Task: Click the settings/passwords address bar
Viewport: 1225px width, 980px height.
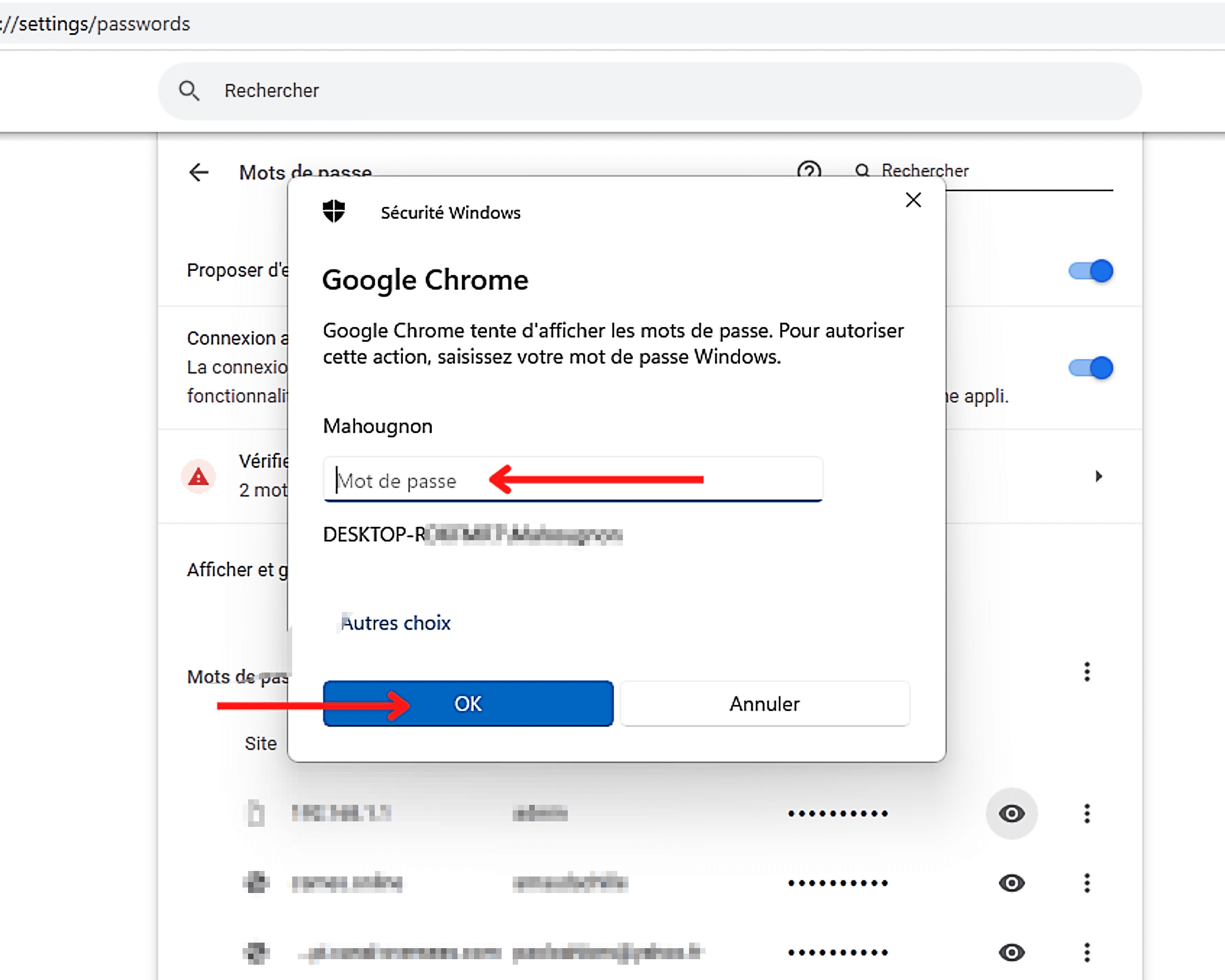Action: pyautogui.click(x=612, y=24)
